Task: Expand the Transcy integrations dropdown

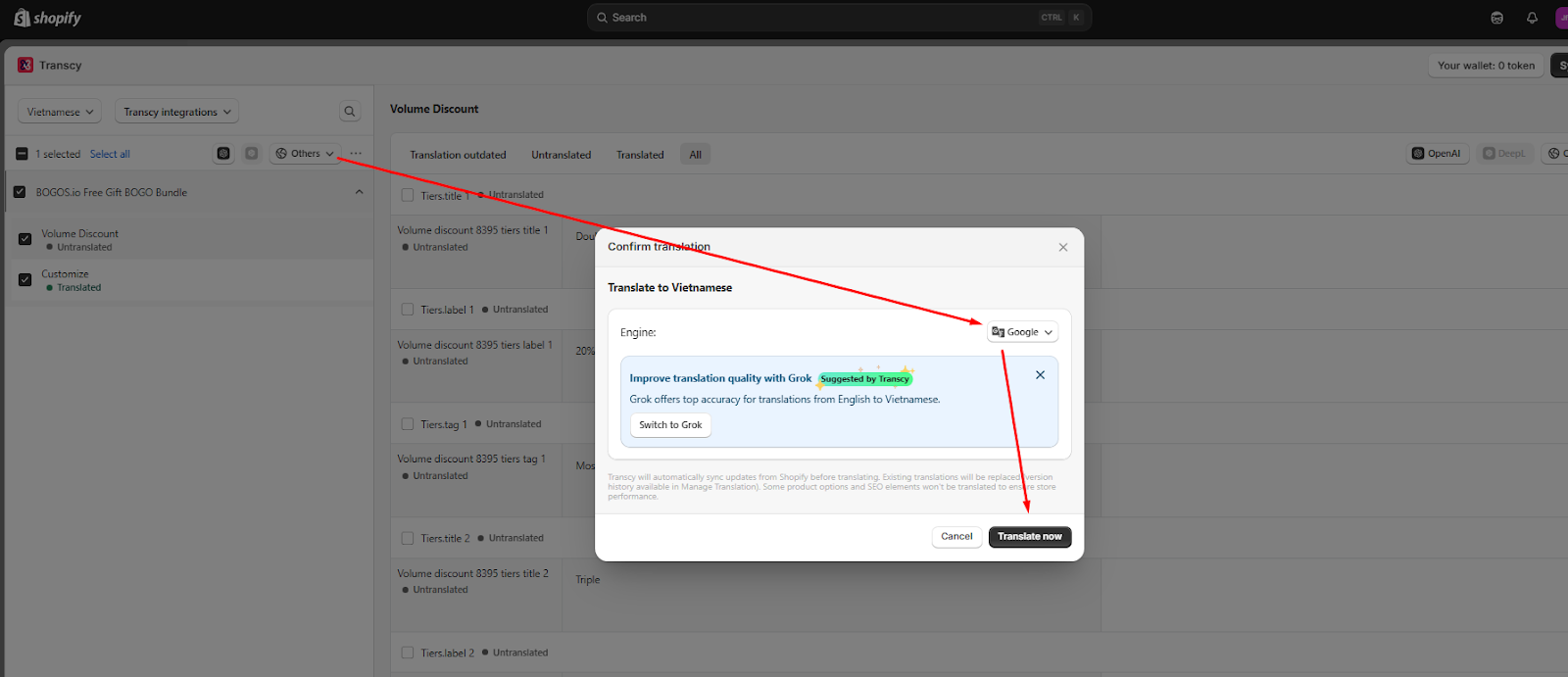Action: 177,112
